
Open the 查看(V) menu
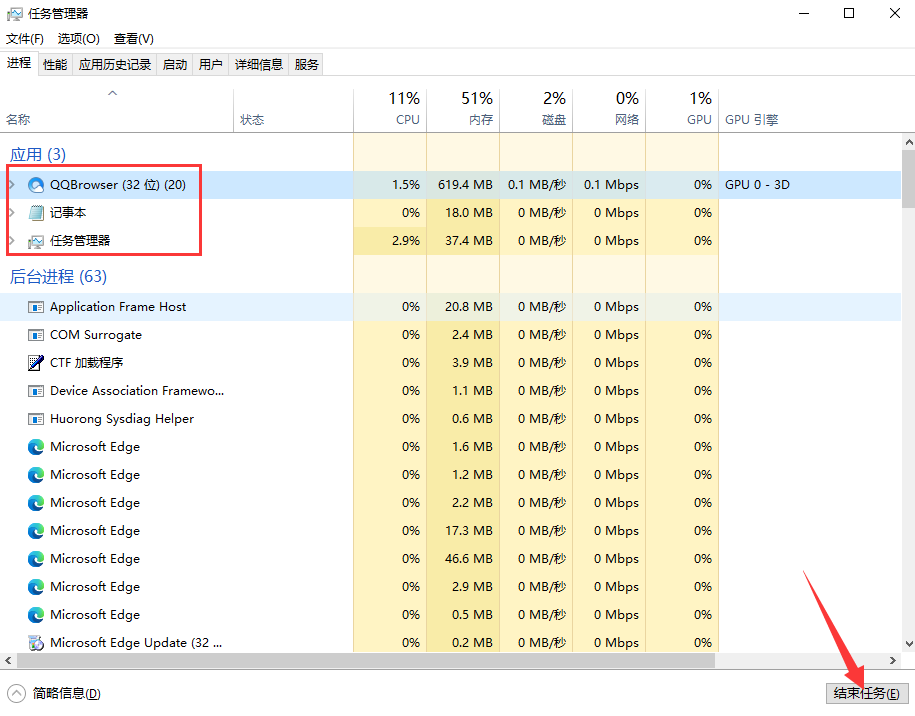click(x=134, y=39)
